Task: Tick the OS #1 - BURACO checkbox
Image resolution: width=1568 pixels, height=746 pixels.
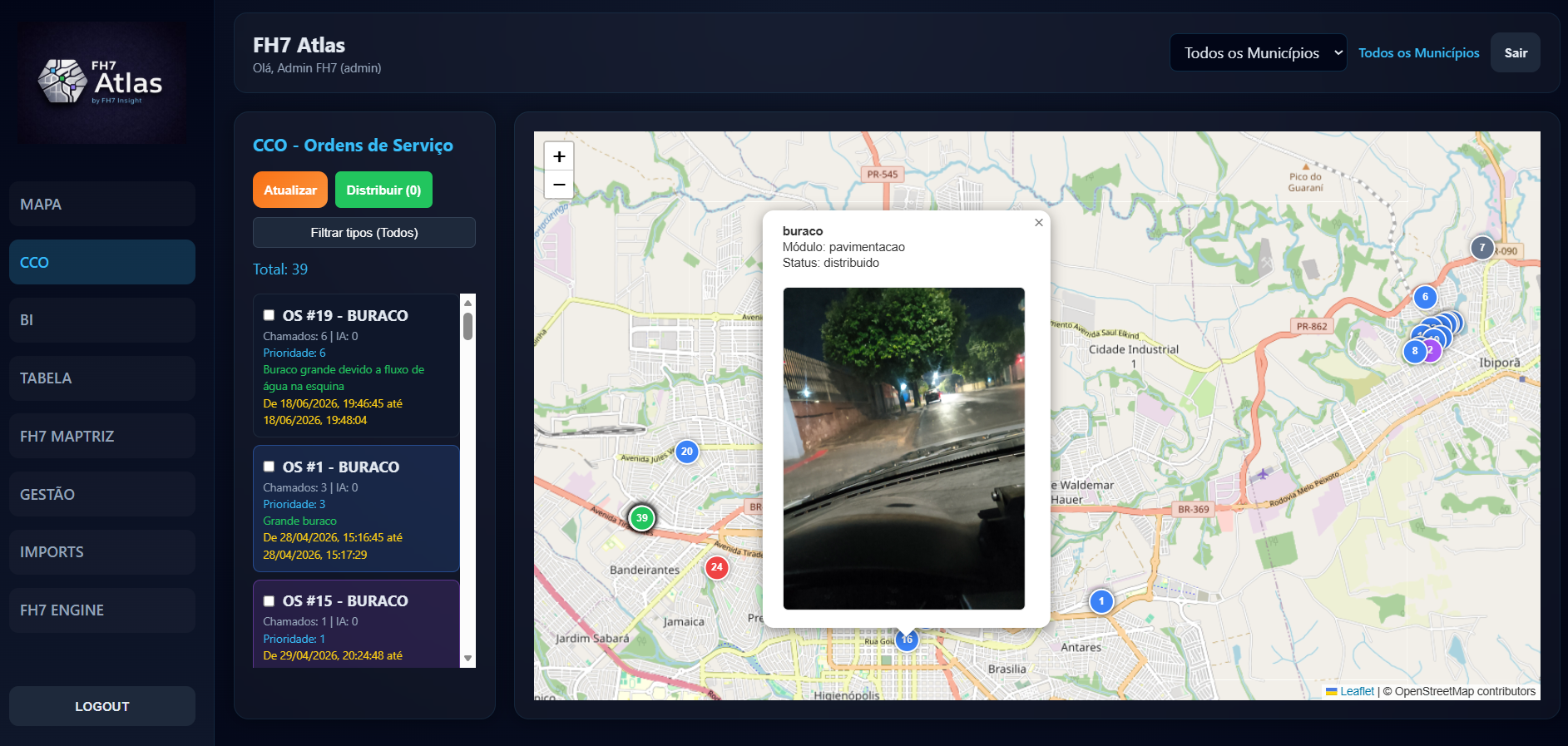Action: click(x=269, y=467)
